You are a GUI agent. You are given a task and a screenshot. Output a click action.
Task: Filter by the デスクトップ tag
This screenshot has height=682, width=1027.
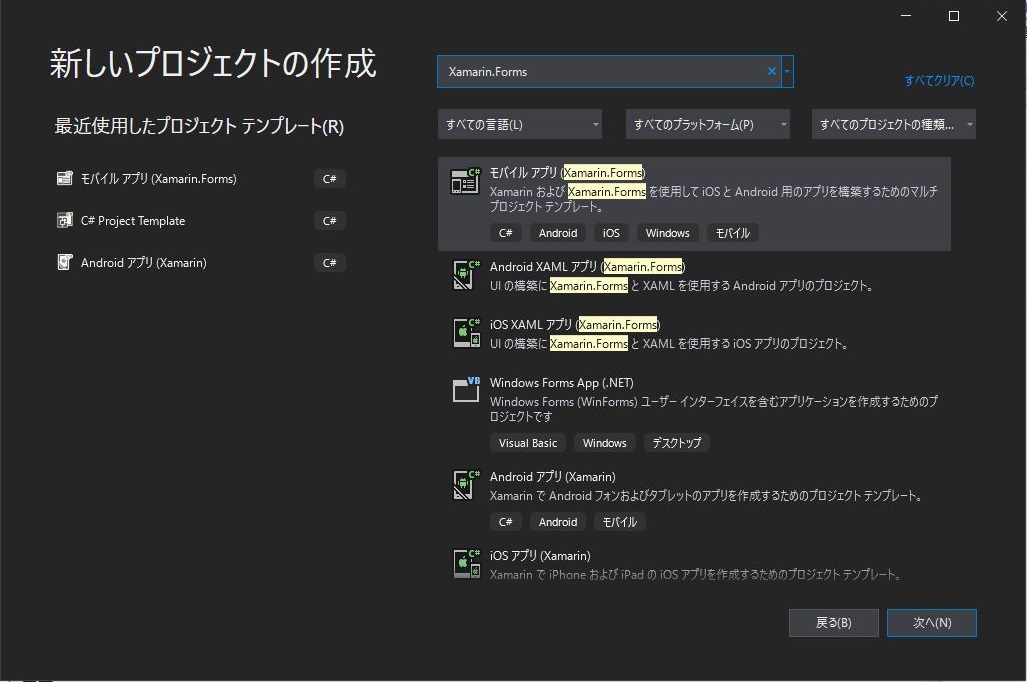click(677, 442)
